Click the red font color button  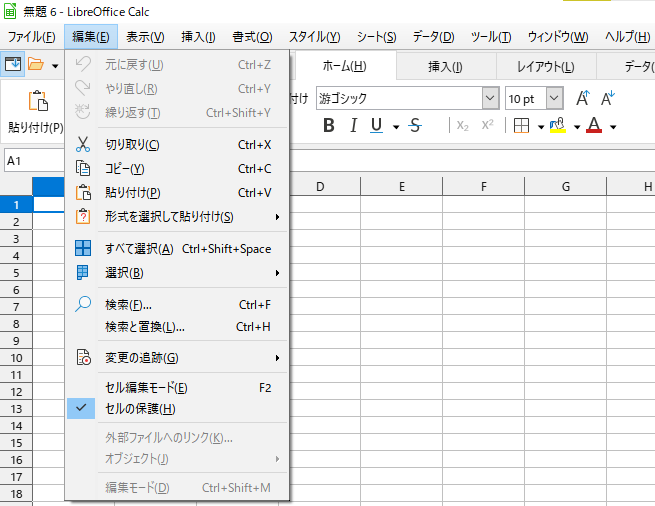(x=594, y=125)
